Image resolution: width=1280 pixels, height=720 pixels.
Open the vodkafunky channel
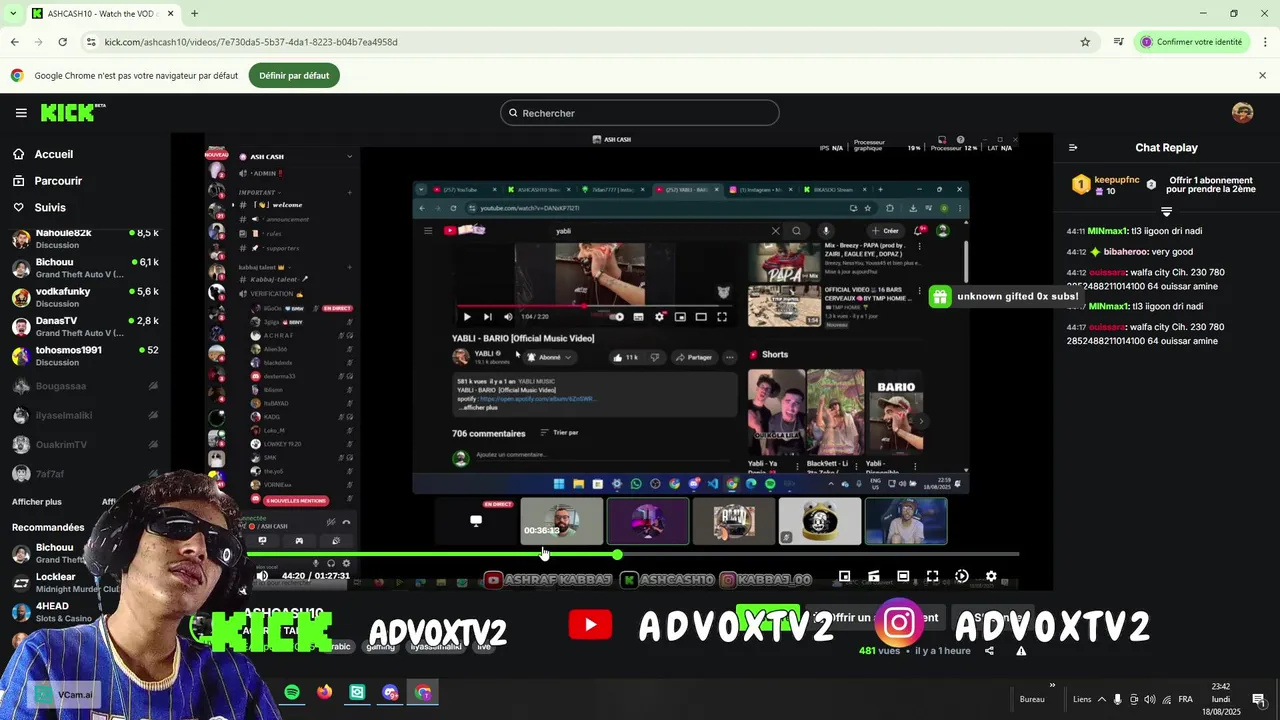(85, 297)
